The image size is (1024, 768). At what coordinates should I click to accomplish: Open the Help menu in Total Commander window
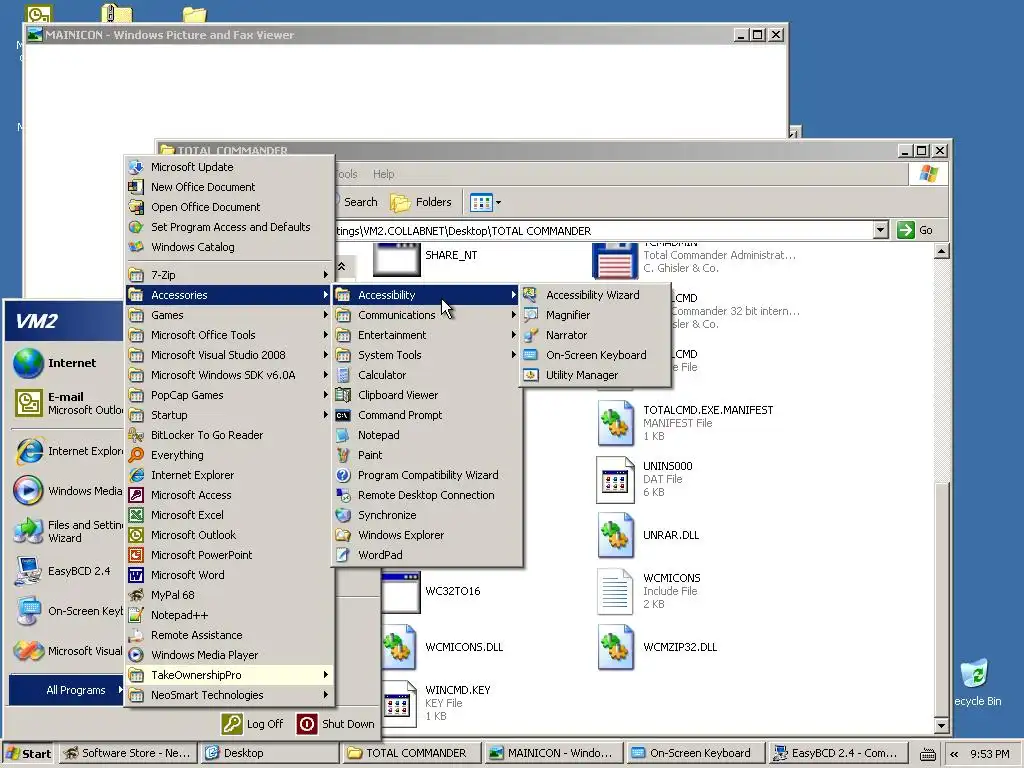click(x=383, y=174)
